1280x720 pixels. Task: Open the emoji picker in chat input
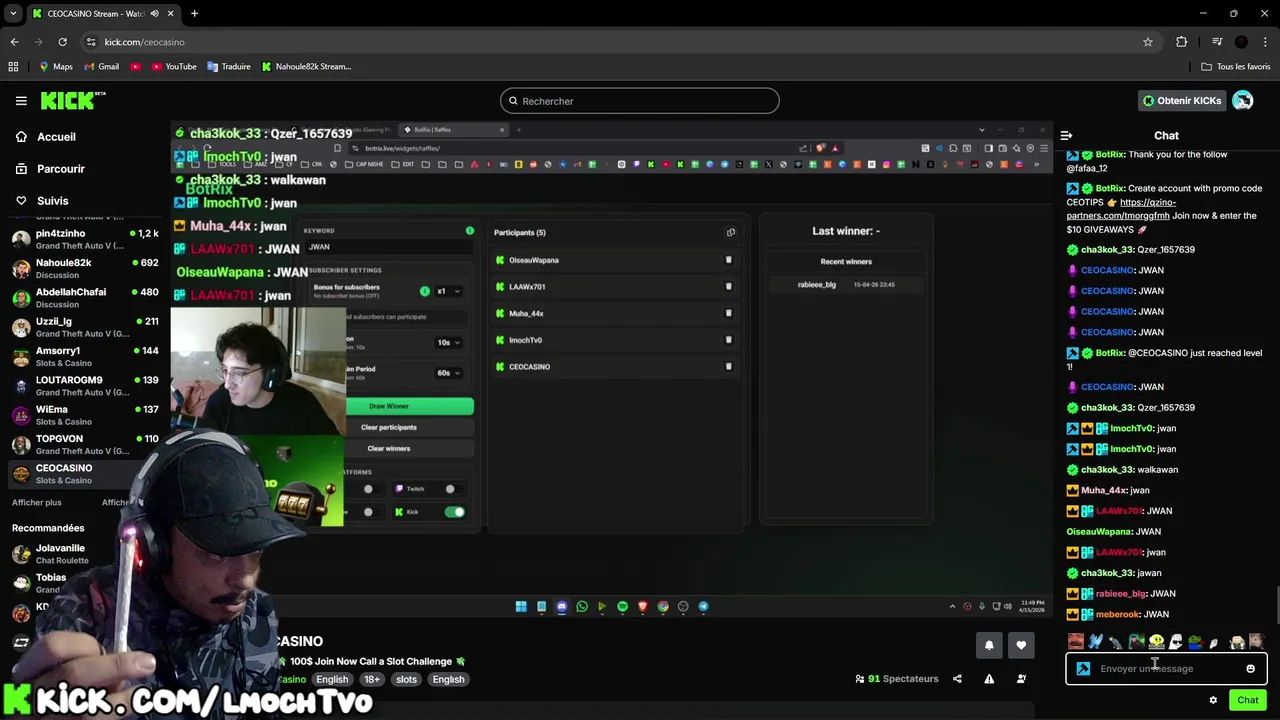(x=1250, y=668)
